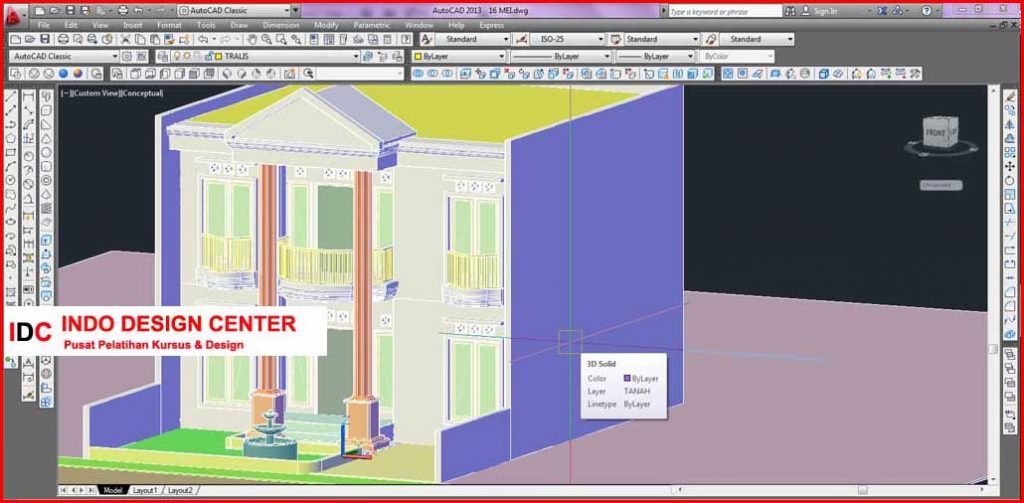
Task: Open the Modify menu
Action: [x=326, y=25]
